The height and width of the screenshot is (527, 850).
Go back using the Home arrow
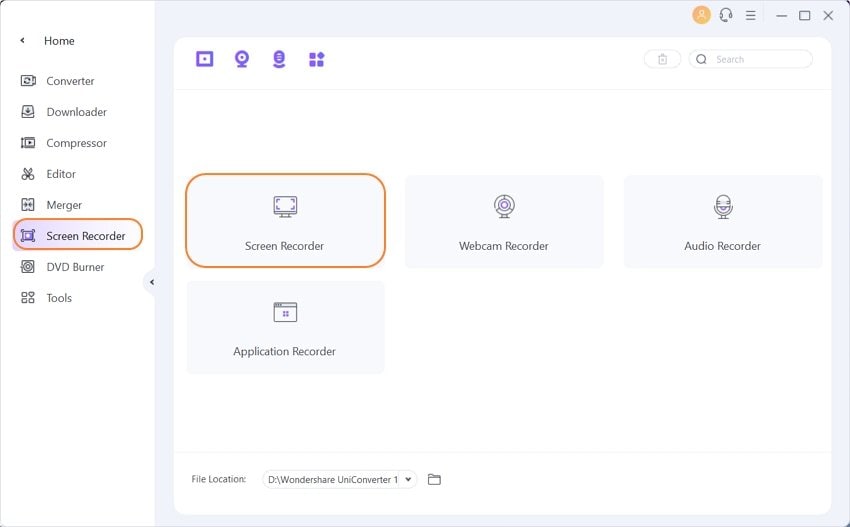(22, 40)
